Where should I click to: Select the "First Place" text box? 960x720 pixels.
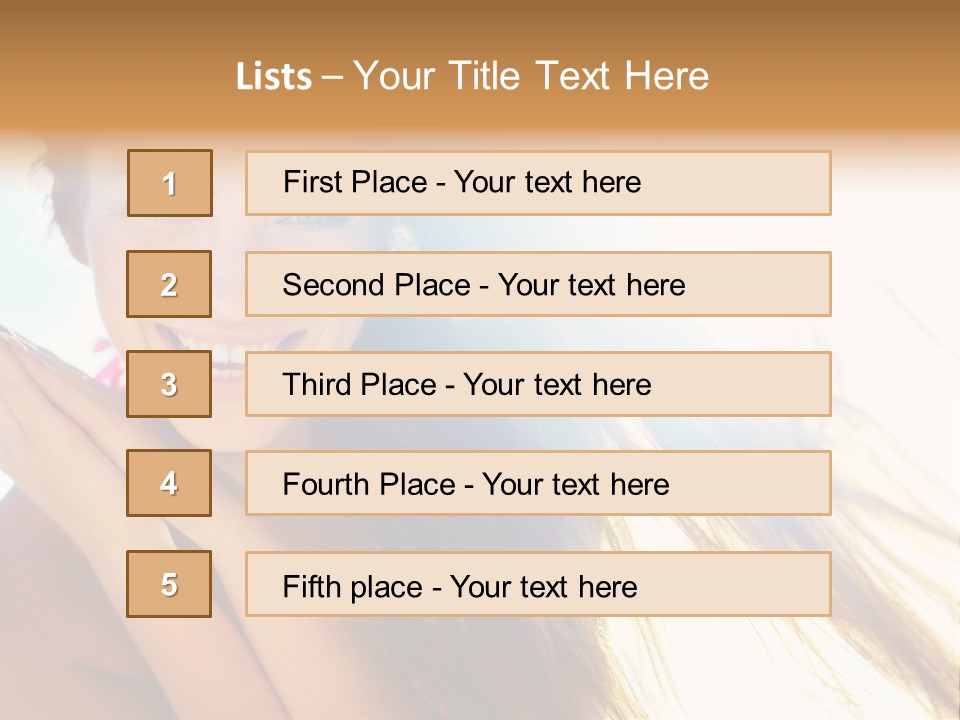point(538,183)
